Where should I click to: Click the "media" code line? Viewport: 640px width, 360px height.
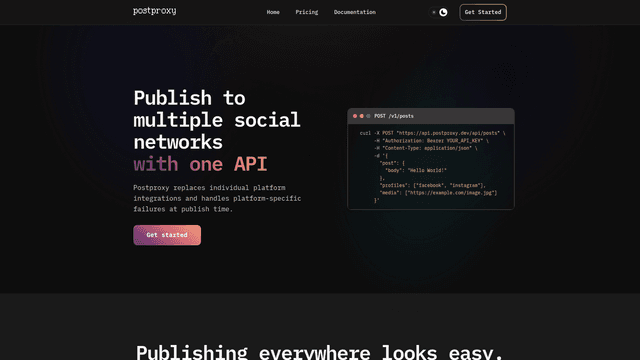coord(438,193)
